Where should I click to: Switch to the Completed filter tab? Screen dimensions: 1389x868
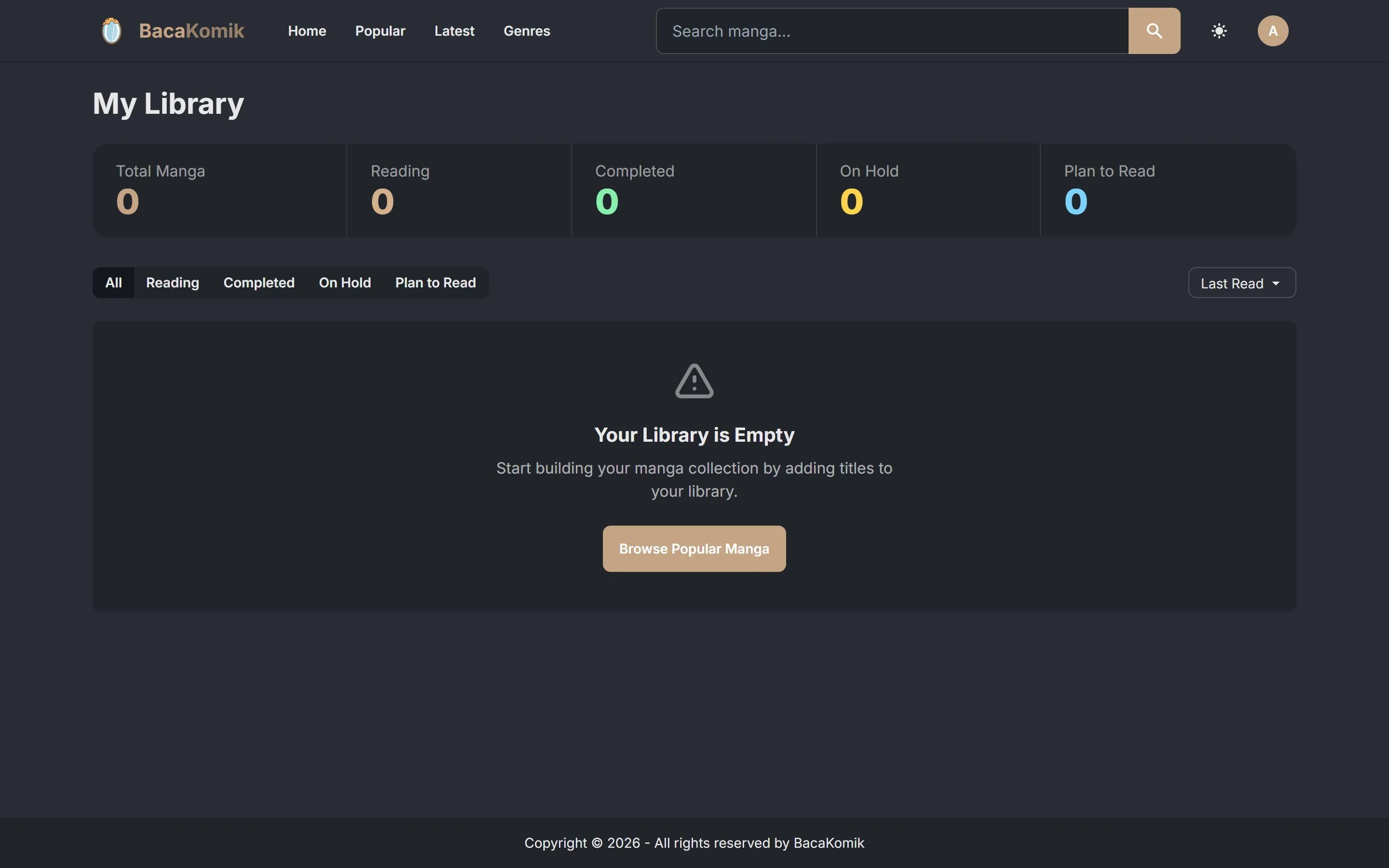coord(259,283)
